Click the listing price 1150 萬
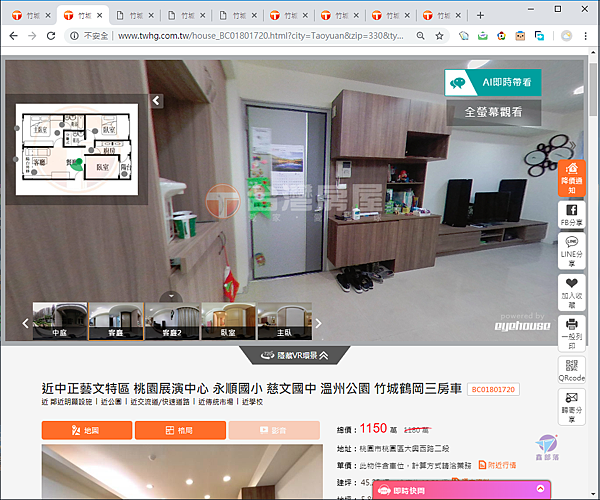Image resolution: width=600 pixels, height=500 pixels. [378, 429]
